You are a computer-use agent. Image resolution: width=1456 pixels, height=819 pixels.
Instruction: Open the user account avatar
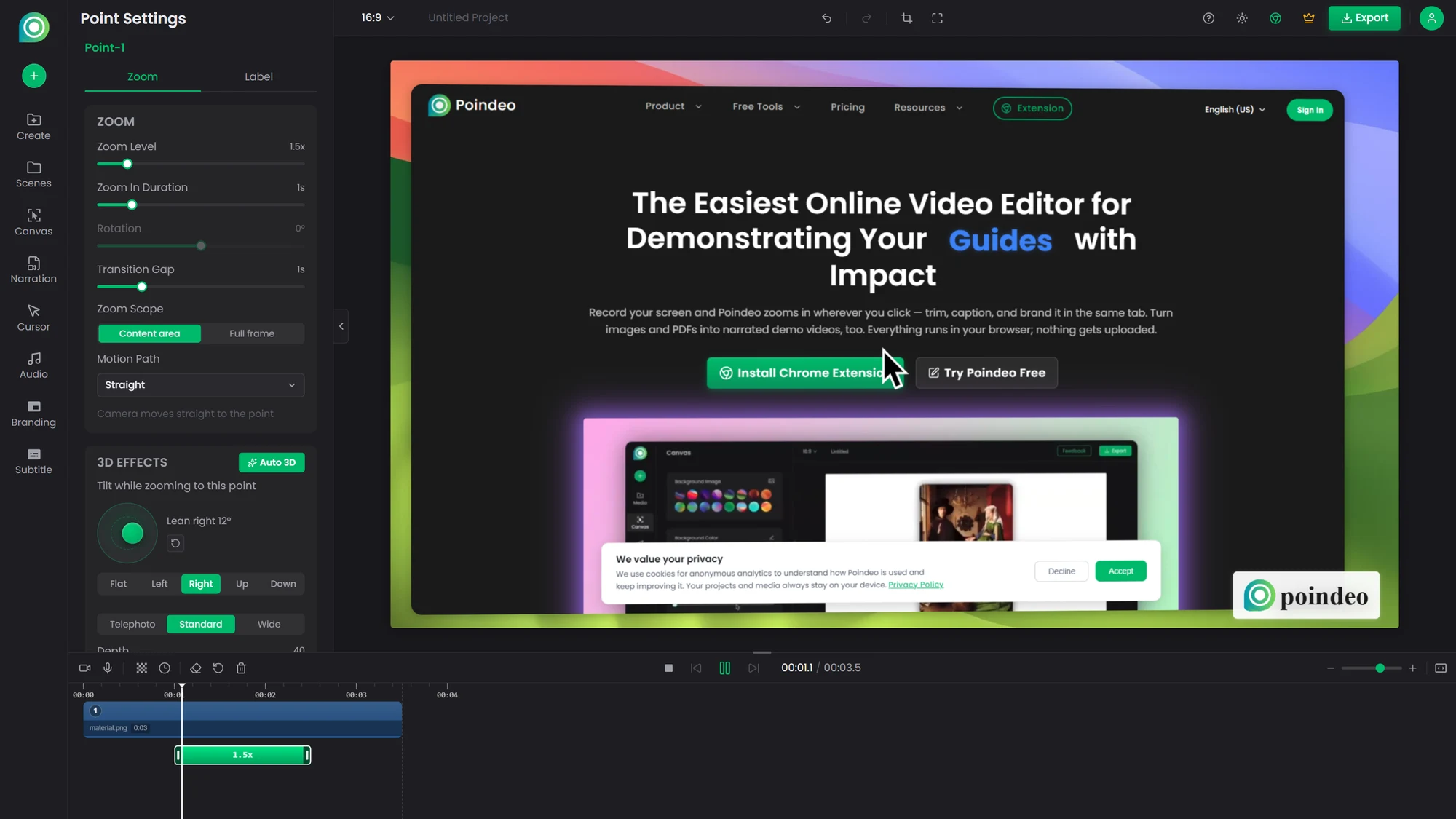(x=1431, y=18)
